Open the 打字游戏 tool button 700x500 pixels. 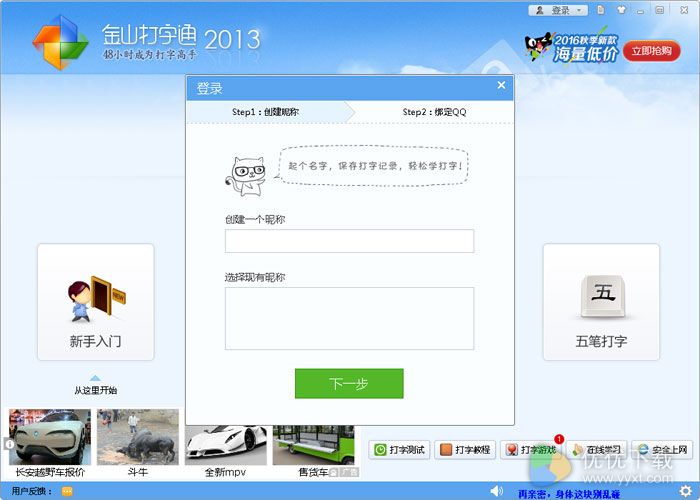point(531,450)
